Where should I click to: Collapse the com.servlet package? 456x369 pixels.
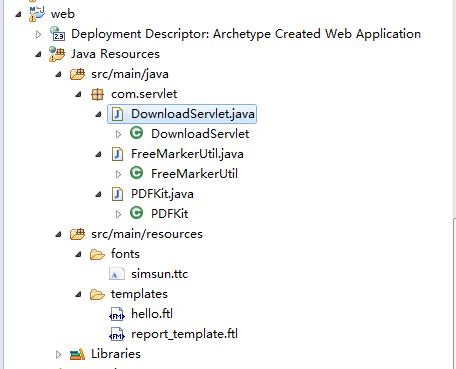tap(78, 94)
